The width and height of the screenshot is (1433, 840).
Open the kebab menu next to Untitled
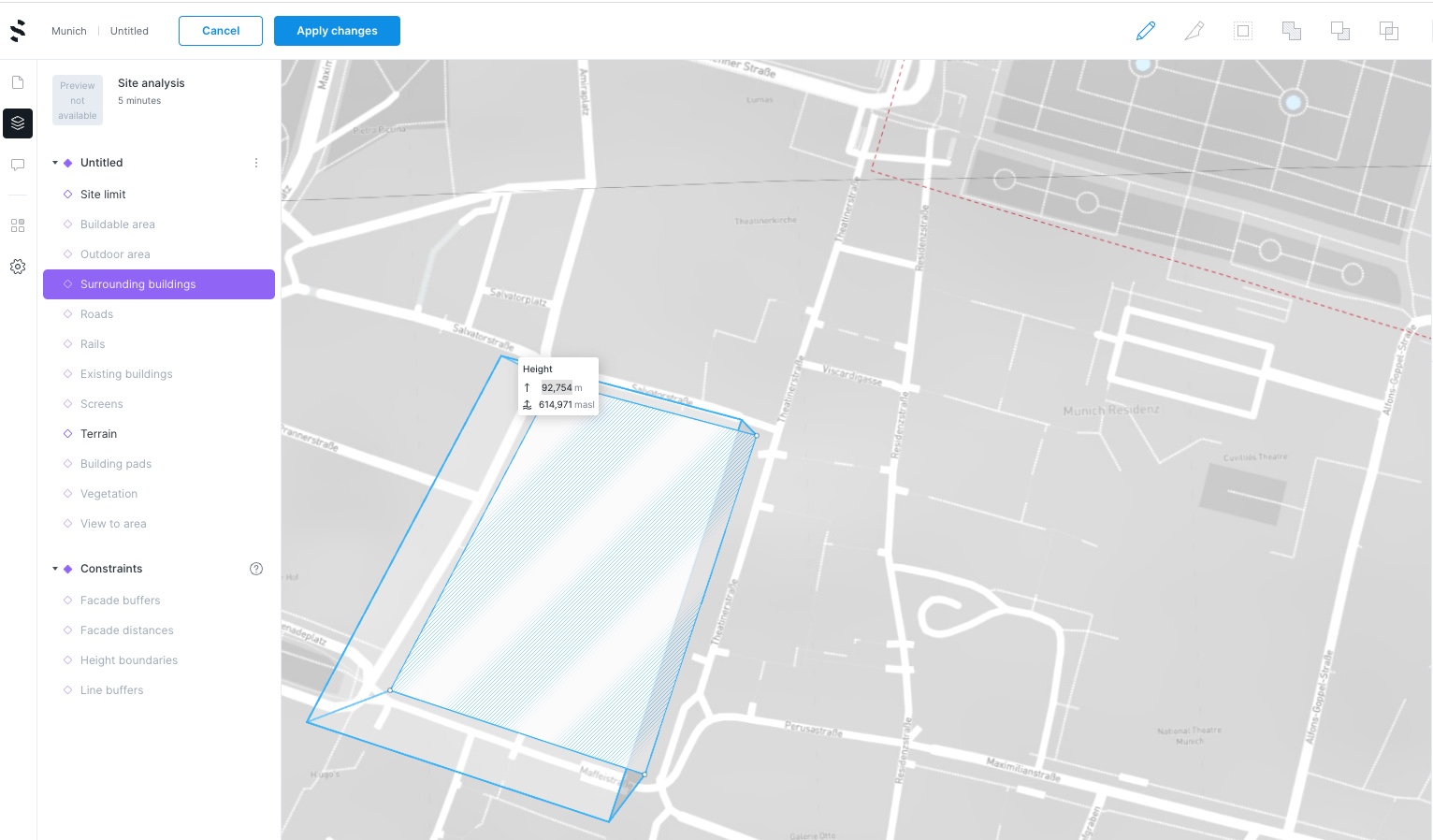[x=256, y=162]
